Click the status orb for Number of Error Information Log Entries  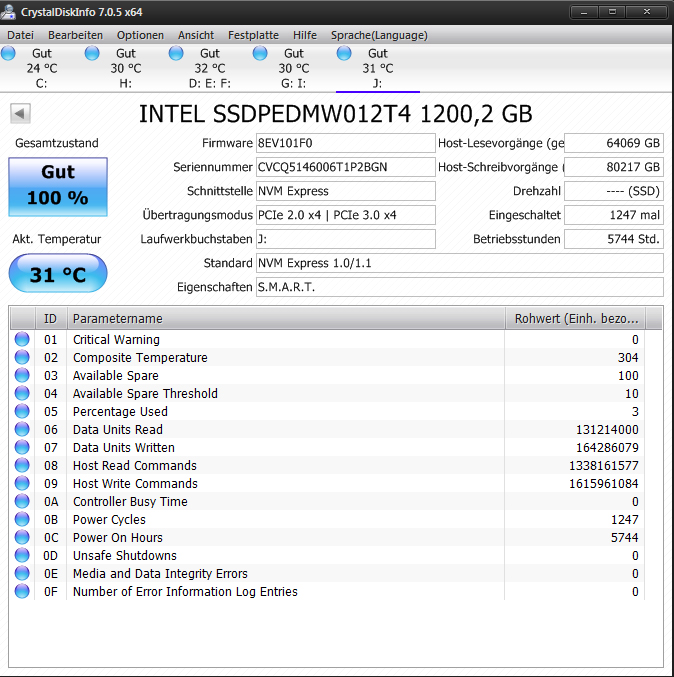(22, 591)
